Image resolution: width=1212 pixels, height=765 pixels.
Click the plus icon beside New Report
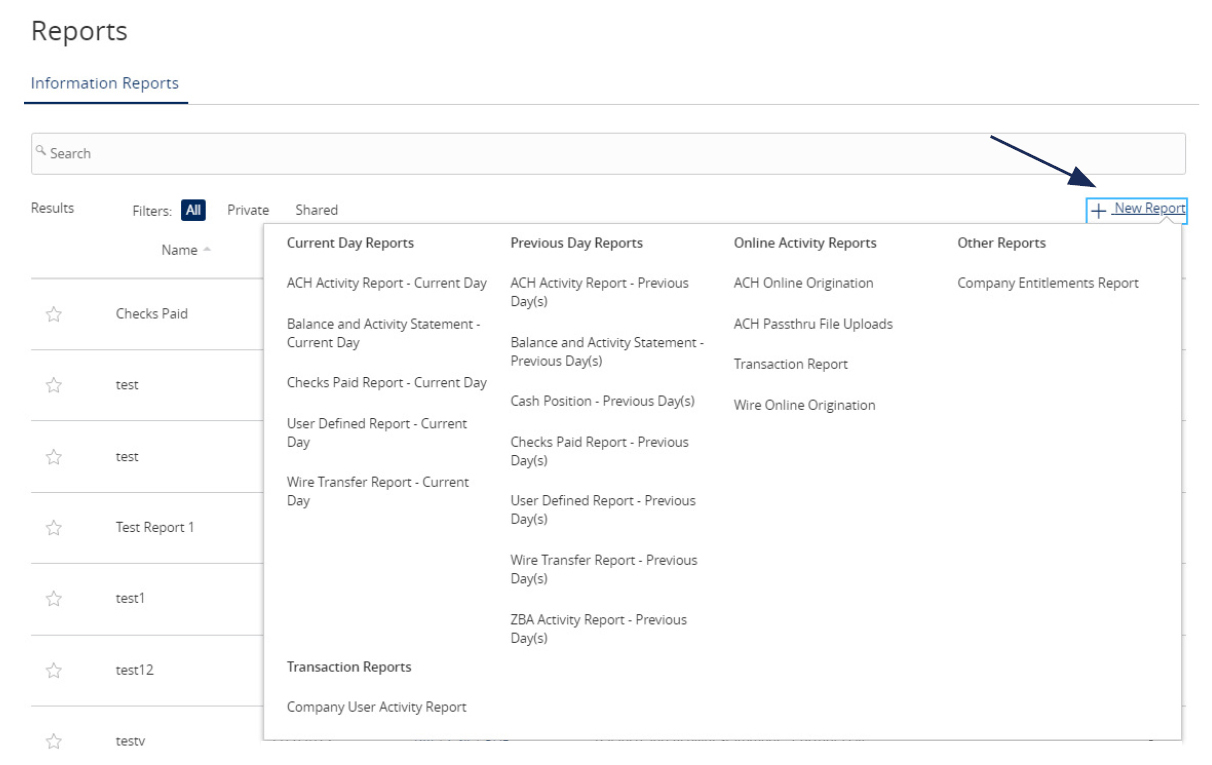(x=1099, y=211)
